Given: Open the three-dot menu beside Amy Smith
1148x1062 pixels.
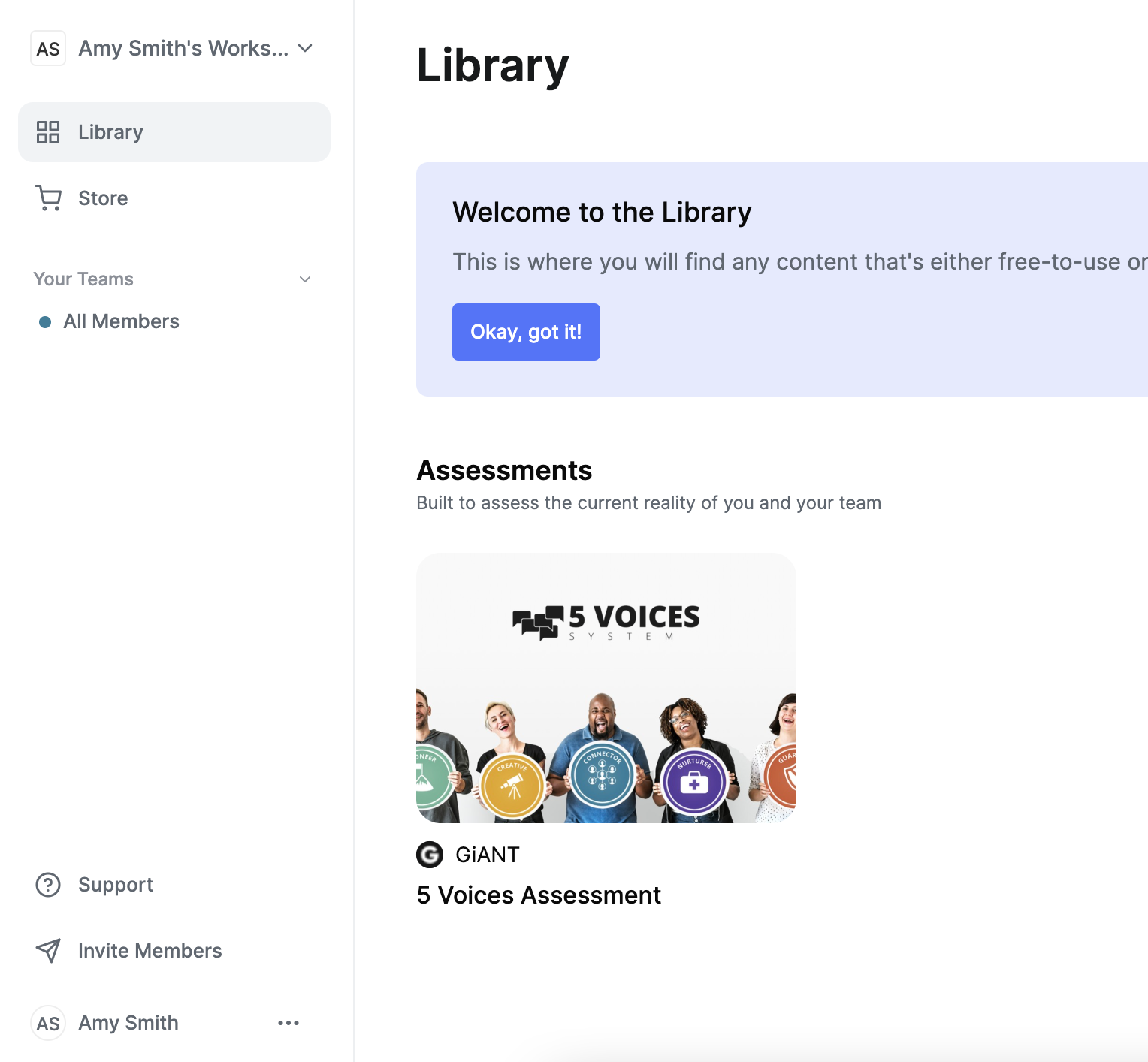Looking at the screenshot, I should pos(289,1023).
